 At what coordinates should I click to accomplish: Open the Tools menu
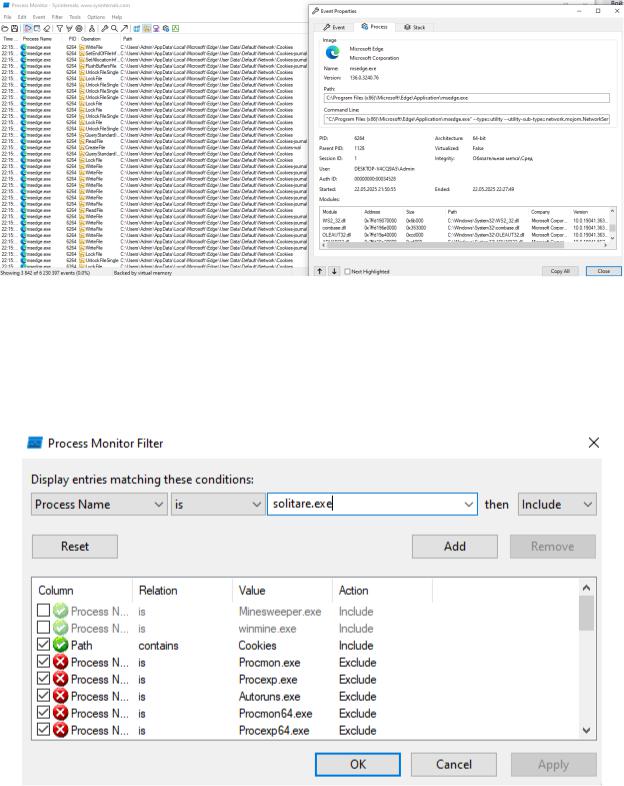pos(75,17)
